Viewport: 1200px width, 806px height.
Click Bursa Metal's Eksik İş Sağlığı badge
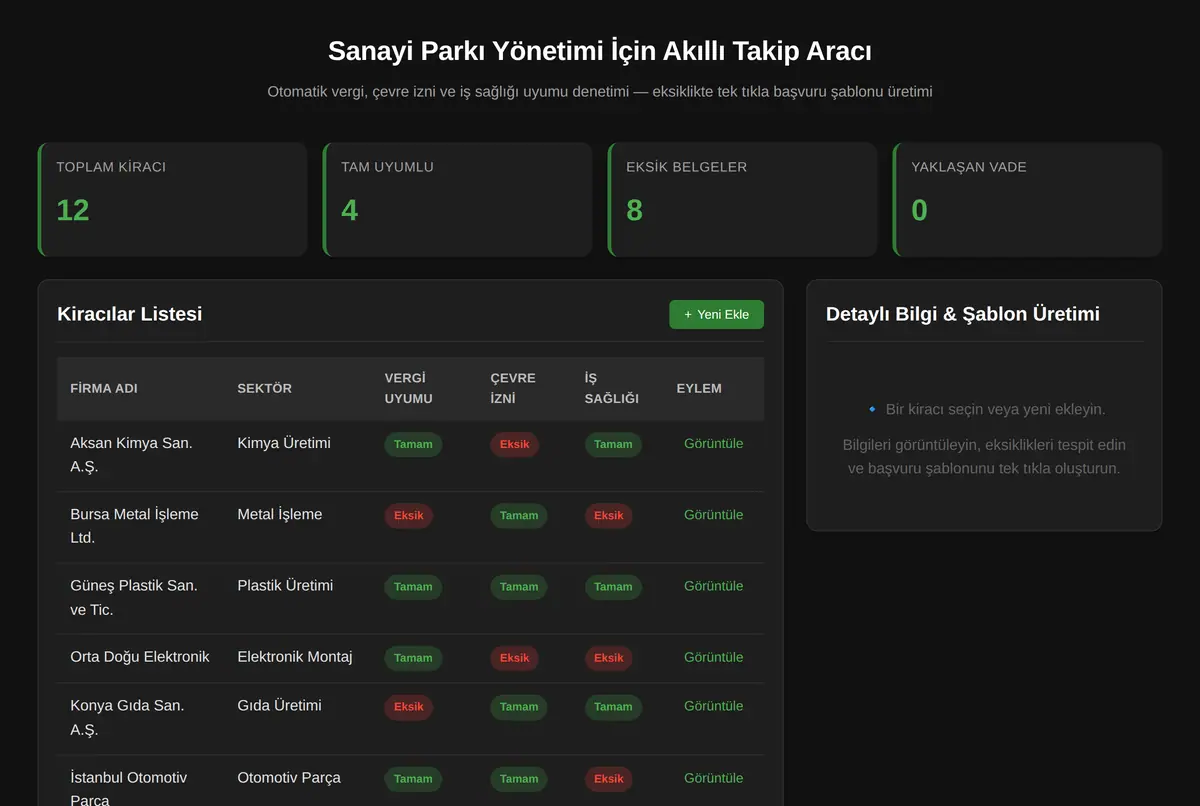pyautogui.click(x=609, y=516)
